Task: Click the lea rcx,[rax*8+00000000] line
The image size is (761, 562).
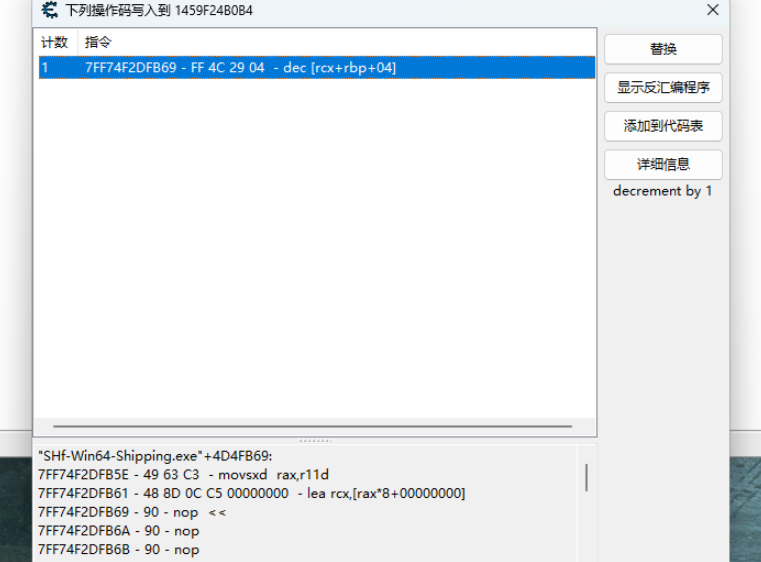Action: (x=251, y=494)
